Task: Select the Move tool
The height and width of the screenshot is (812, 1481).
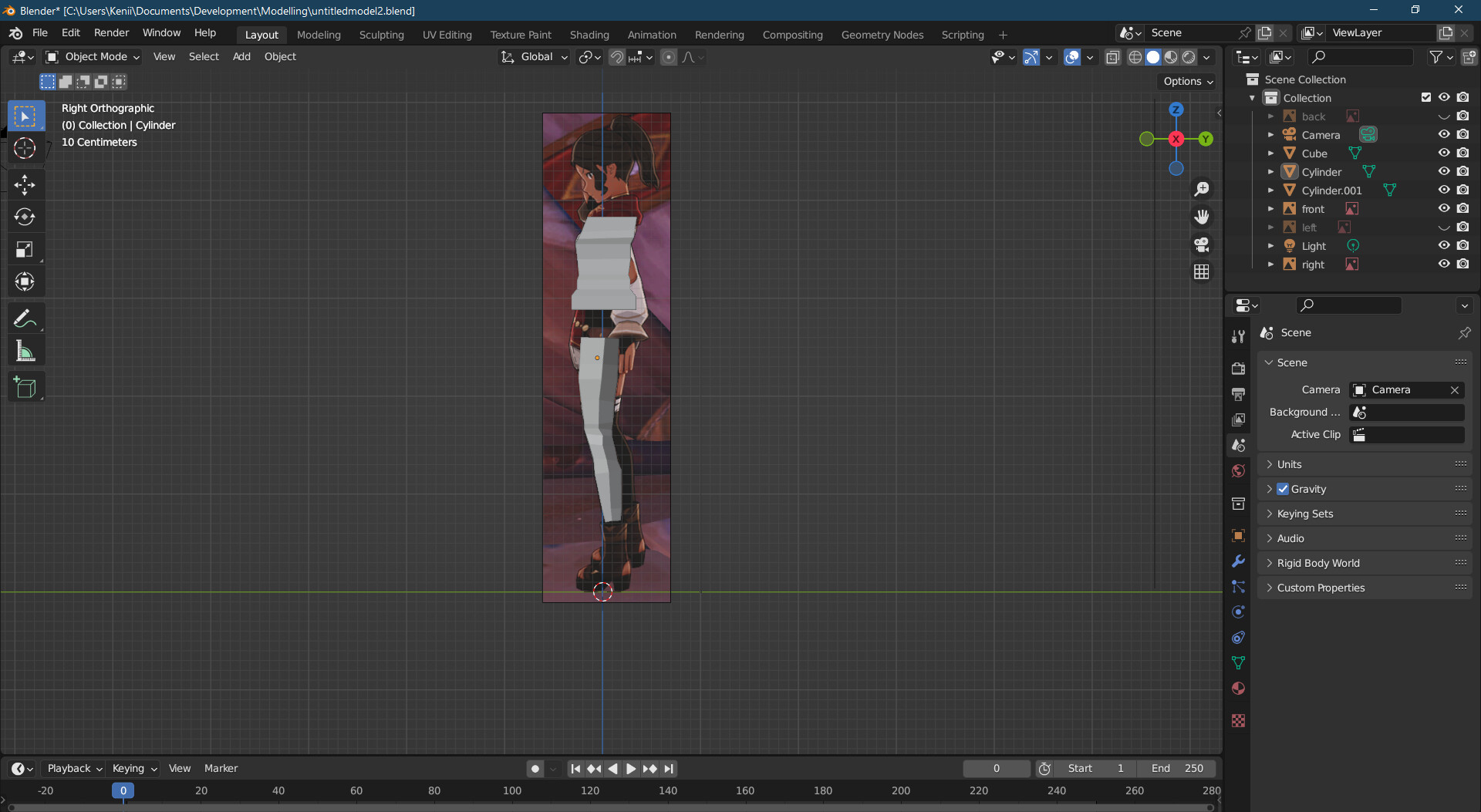Action: (25, 184)
